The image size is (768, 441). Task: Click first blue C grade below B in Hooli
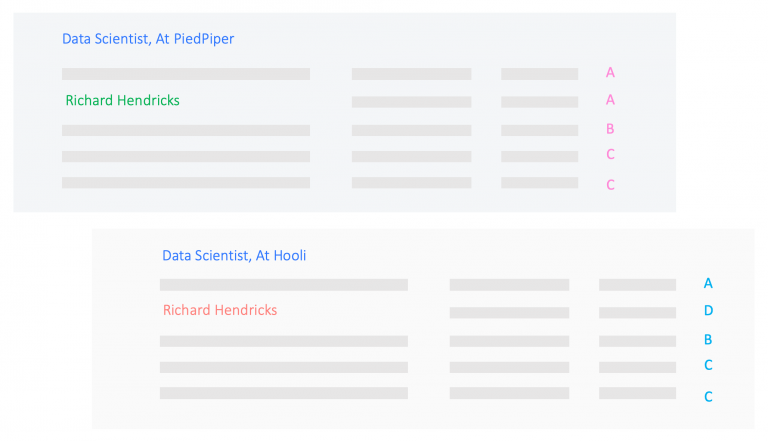pyautogui.click(x=708, y=365)
